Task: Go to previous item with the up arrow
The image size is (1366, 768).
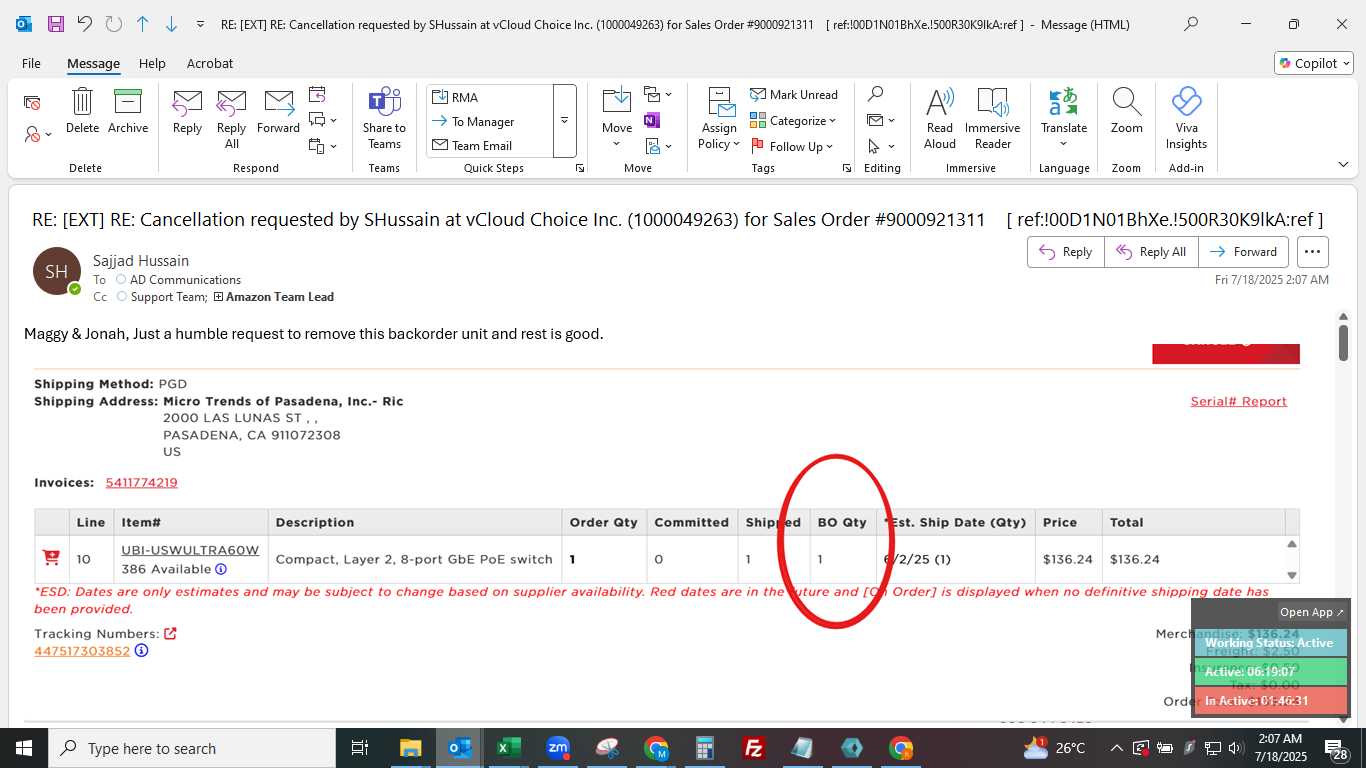Action: click(x=142, y=24)
